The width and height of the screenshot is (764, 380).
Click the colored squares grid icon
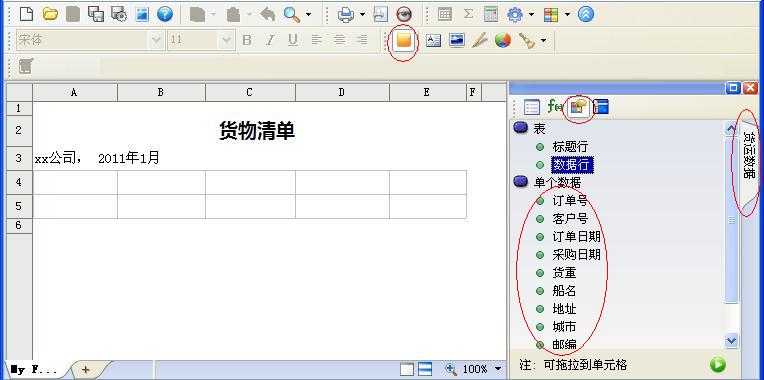coord(551,15)
